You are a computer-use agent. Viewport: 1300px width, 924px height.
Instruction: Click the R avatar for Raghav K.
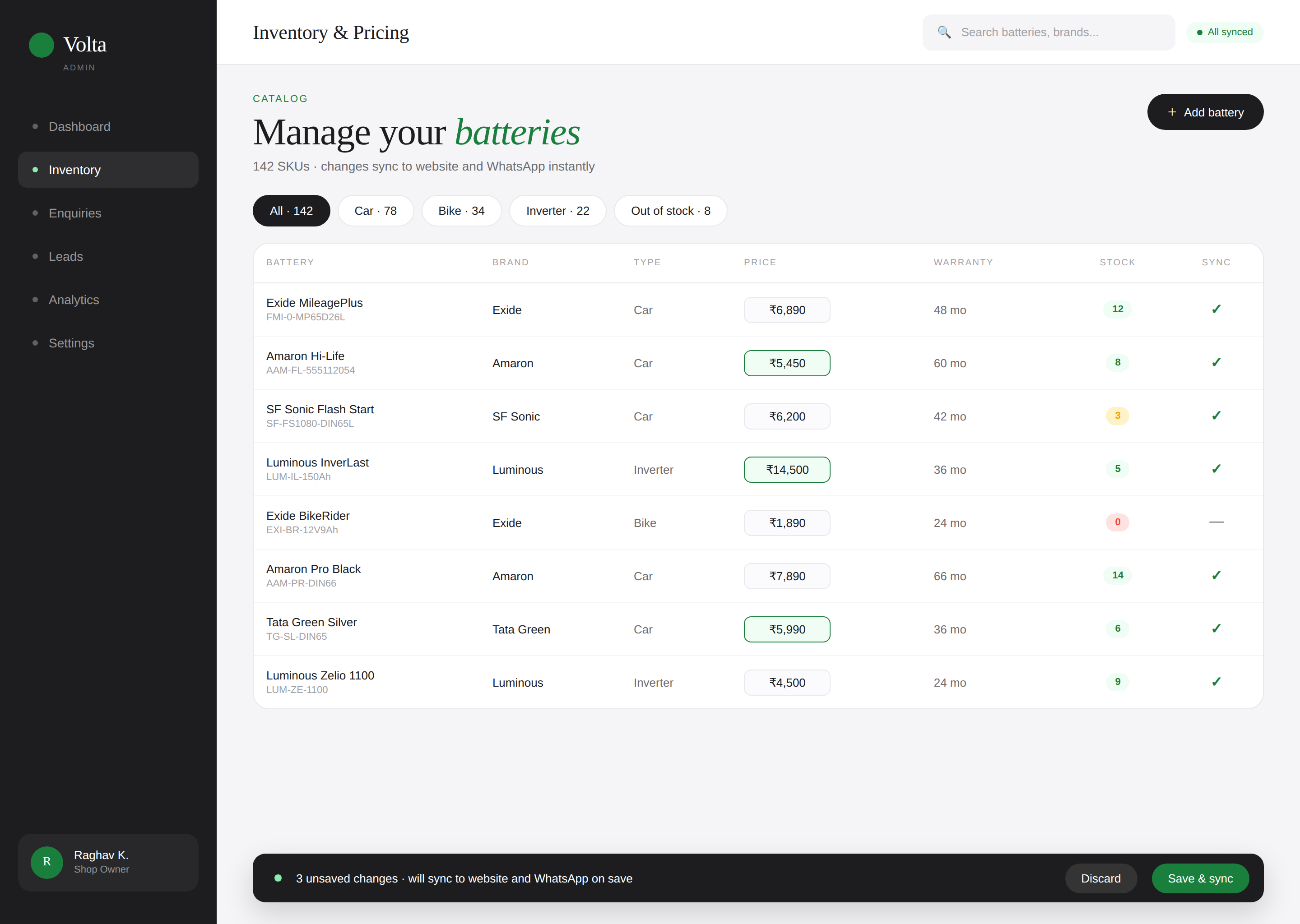pos(47,862)
